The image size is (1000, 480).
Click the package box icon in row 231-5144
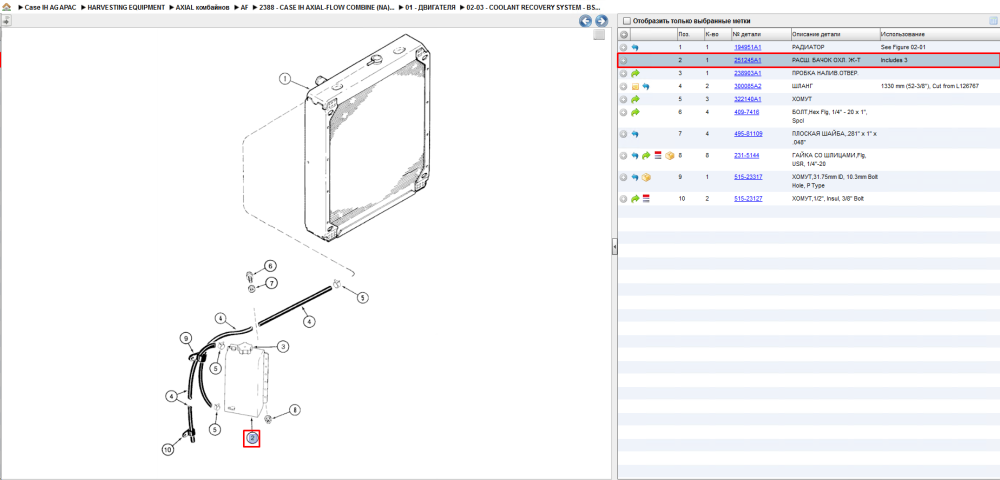click(669, 156)
